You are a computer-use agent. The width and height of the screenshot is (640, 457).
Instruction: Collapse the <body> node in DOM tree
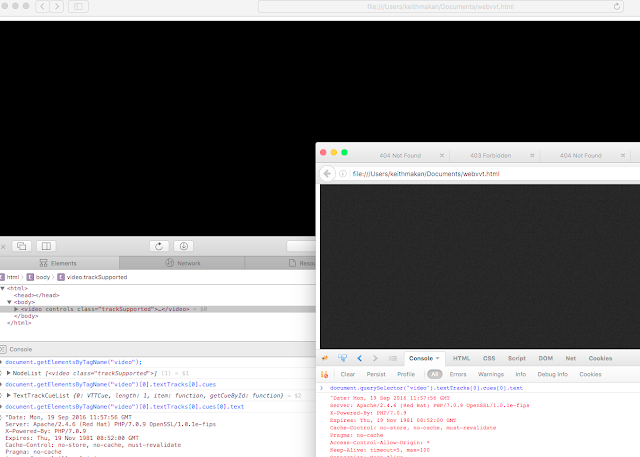pos(9,302)
